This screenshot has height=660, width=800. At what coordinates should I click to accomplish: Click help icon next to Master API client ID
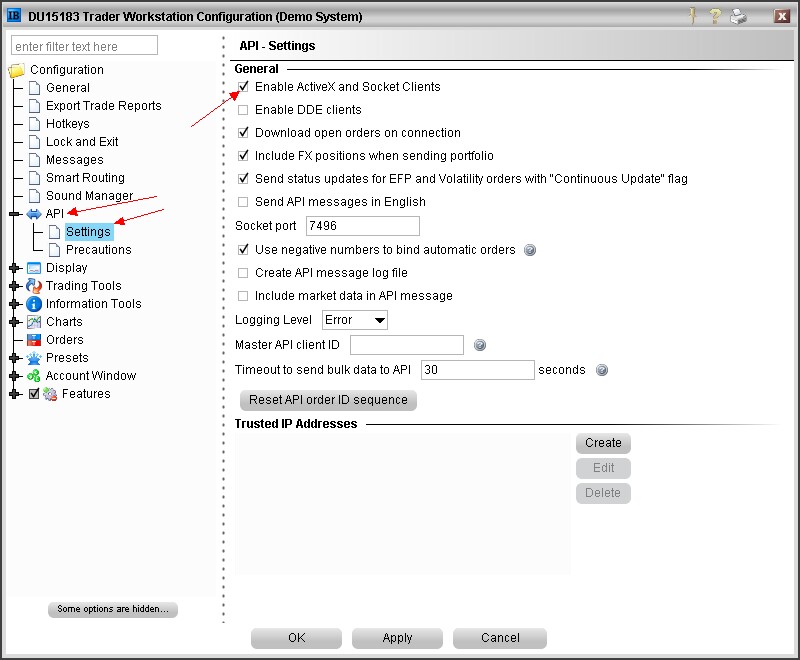click(480, 345)
